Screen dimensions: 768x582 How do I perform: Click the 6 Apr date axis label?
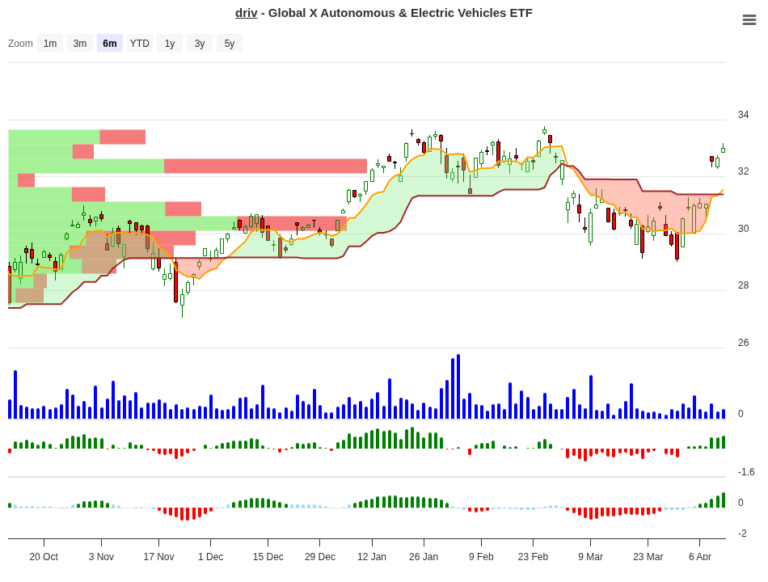[x=700, y=557]
